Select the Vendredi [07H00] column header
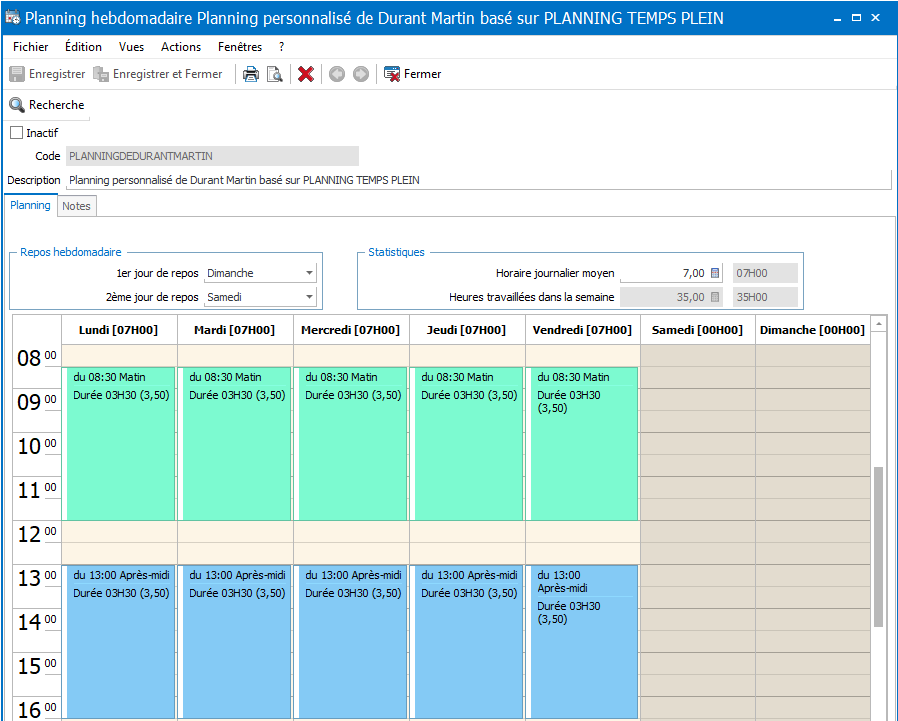This screenshot has height=721, width=898. coord(582,330)
